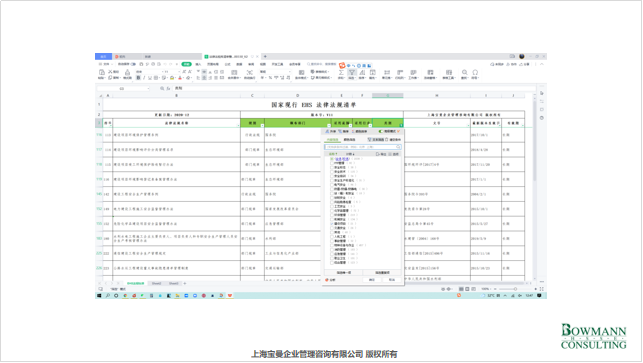643x363 pixels.
Task: Click the Find magnifier icon in ribbon
Action: point(465,72)
